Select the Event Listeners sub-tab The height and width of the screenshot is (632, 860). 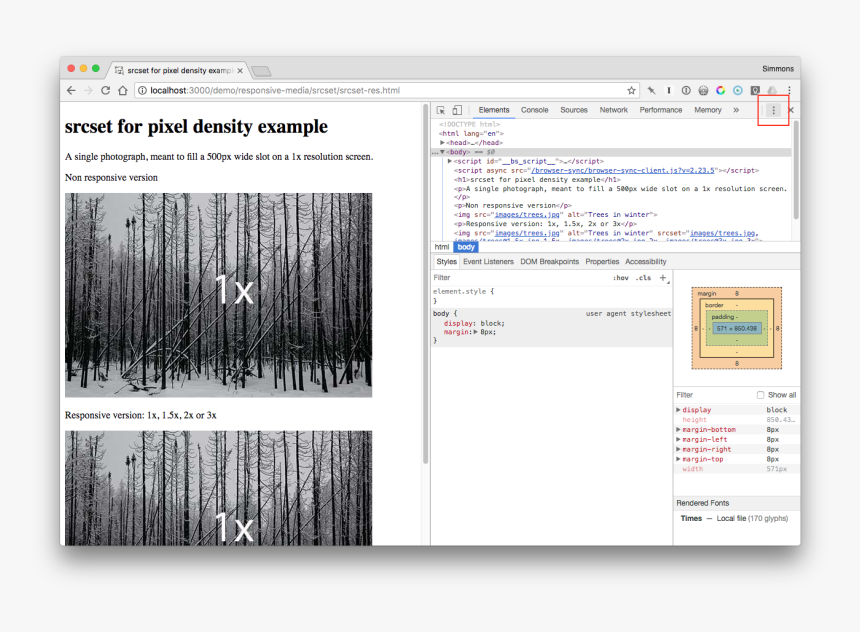(488, 262)
